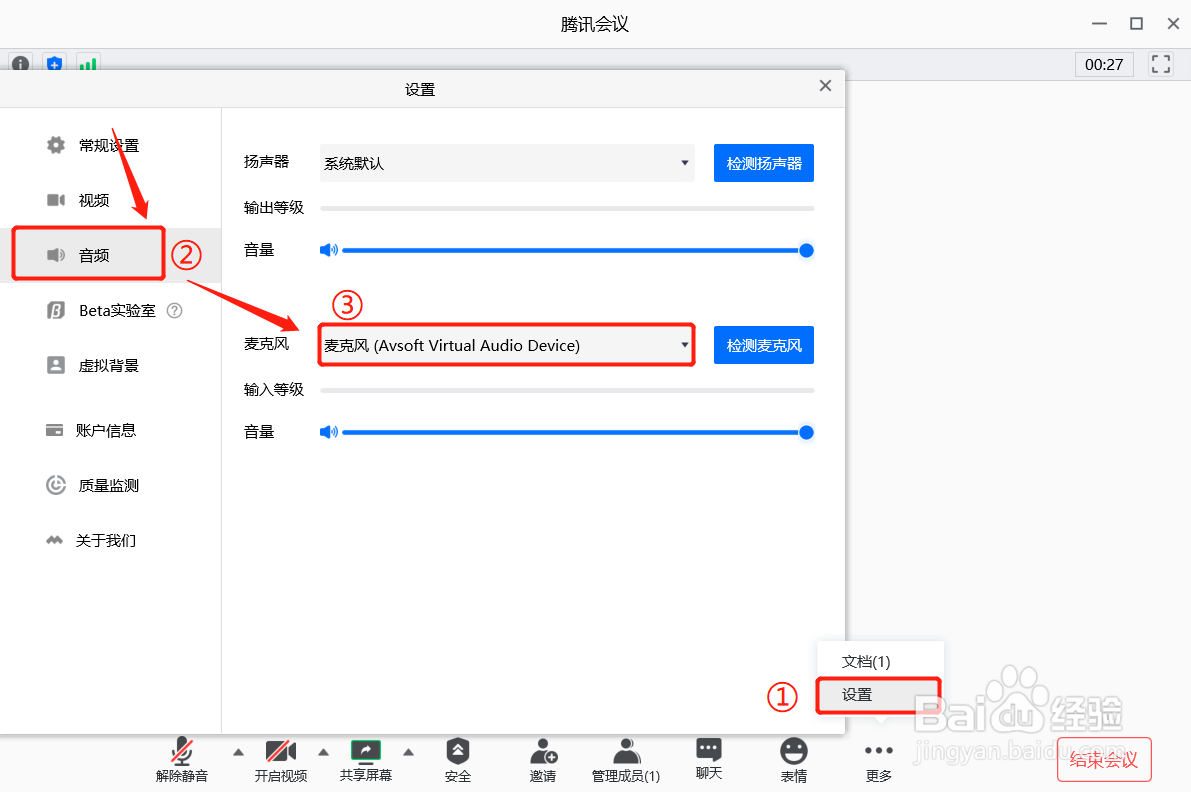Click help question mark next to Beta实验室
Viewport: 1191px width, 792px height.
click(x=175, y=311)
